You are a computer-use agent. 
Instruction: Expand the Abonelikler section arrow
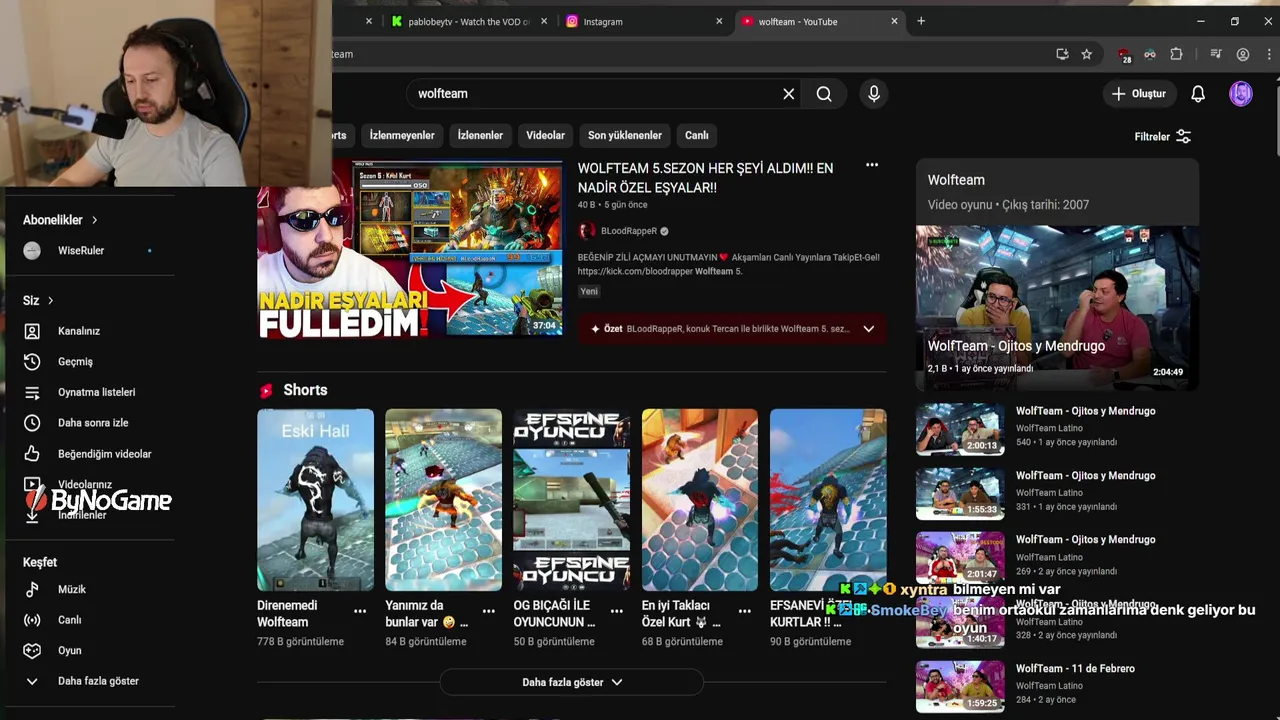point(95,220)
